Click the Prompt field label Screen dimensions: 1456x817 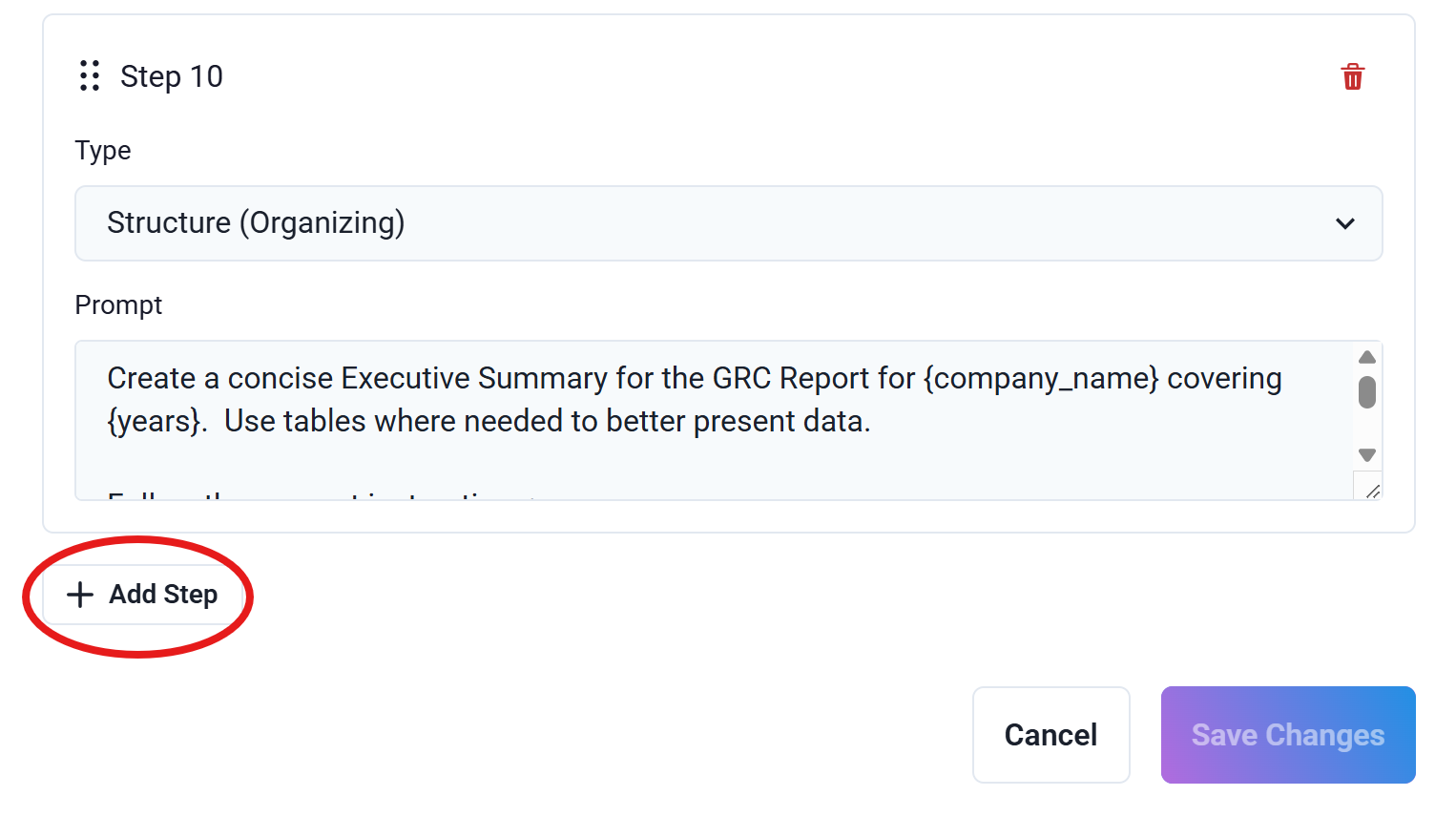(119, 305)
